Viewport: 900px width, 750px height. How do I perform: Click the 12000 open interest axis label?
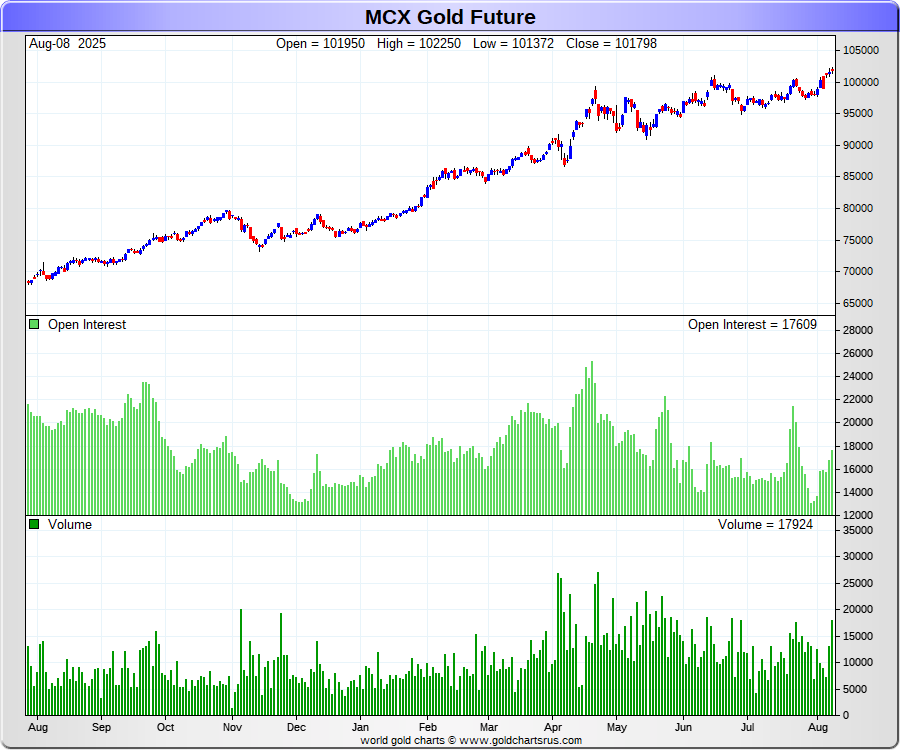(858, 515)
